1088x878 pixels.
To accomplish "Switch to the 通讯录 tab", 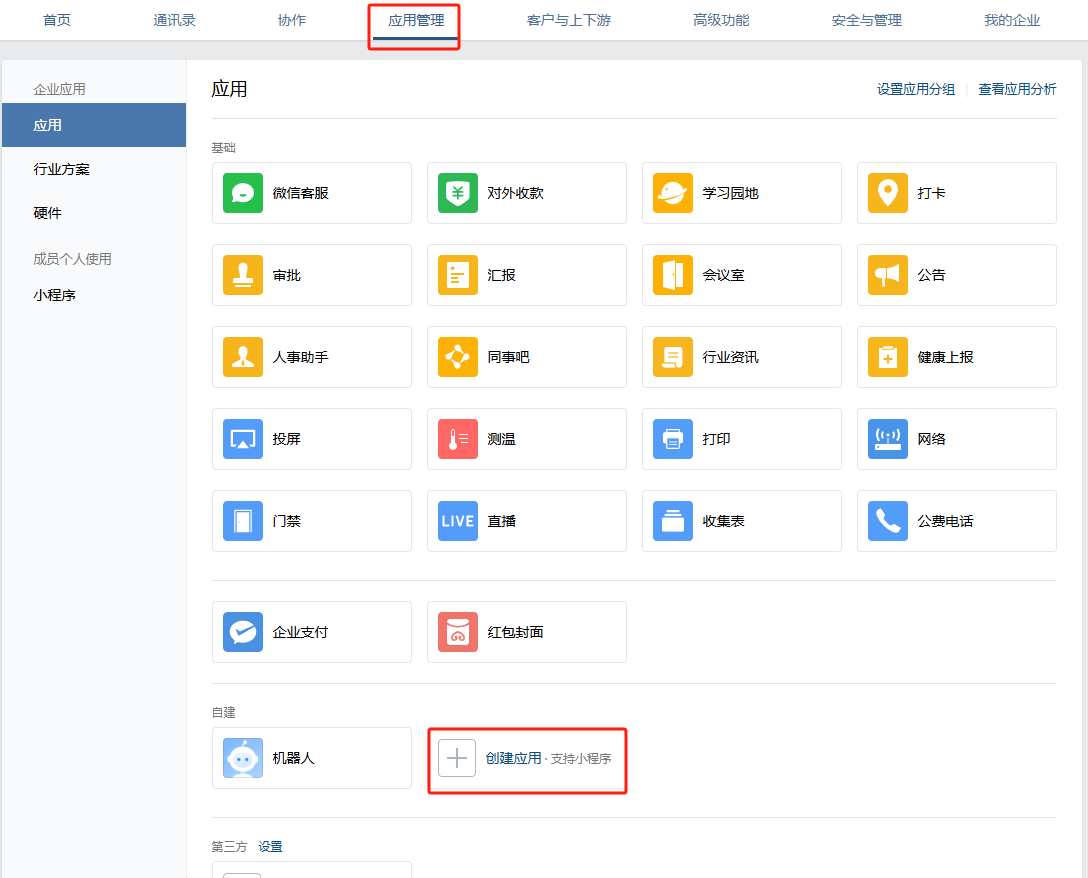I will 174,20.
